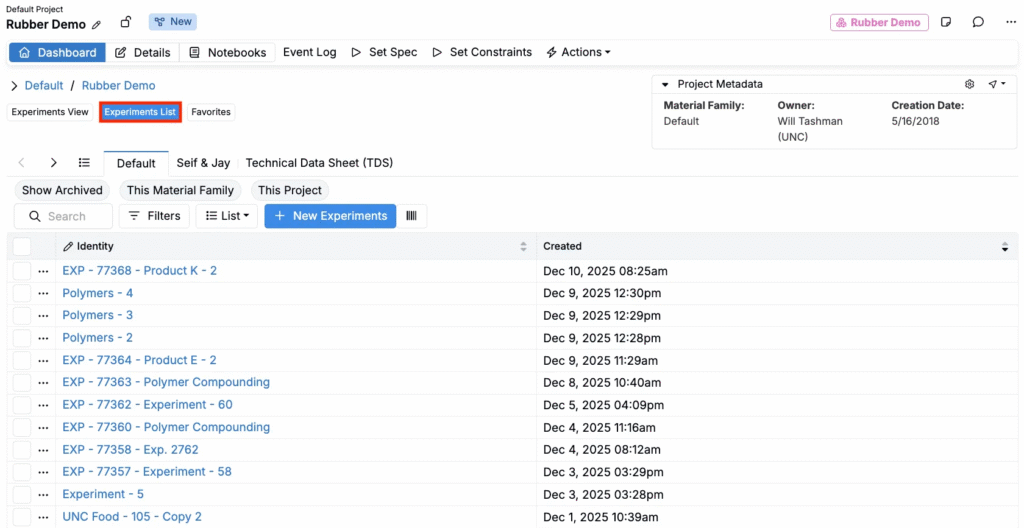The image size is (1024, 528).
Task: Check the box for Polymers - 4 row
Action: click(22, 293)
